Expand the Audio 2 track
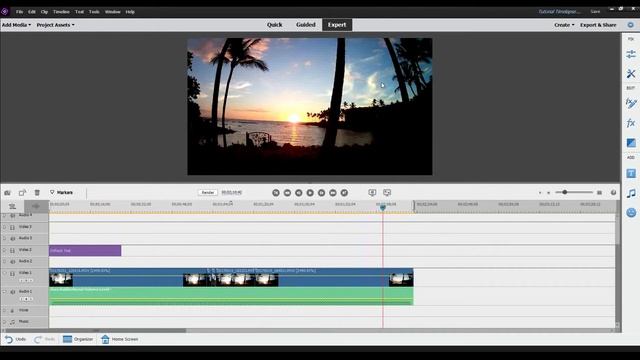Image resolution: width=640 pixels, height=360 pixels. 4,261
